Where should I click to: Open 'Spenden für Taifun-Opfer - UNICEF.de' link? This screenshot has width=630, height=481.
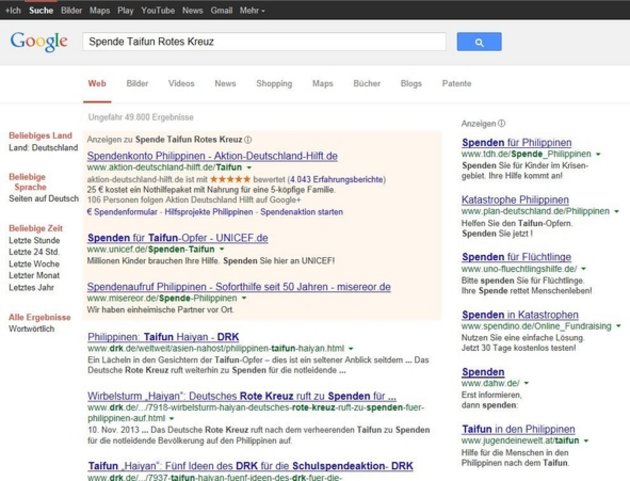coord(177,237)
